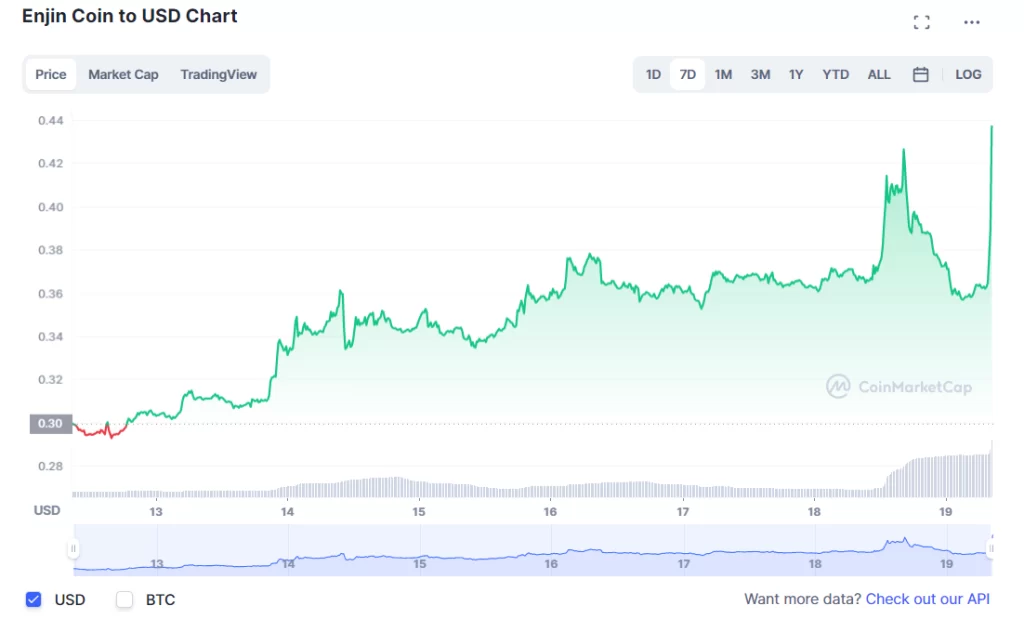The width and height of the screenshot is (1024, 619).
Task: Toggle LOG scale on the chart
Action: [968, 74]
